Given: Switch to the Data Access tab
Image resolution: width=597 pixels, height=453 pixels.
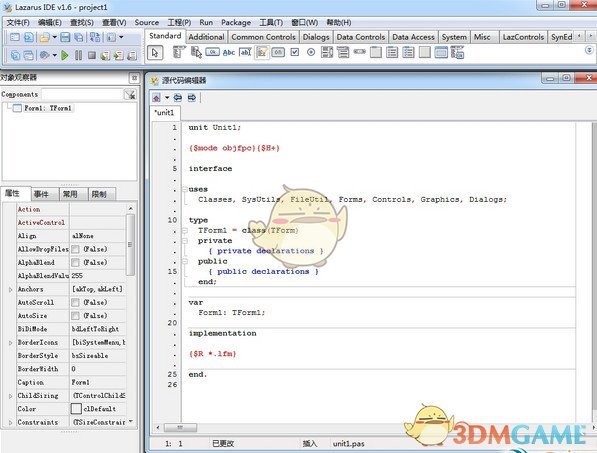Looking at the screenshot, I should 413,37.
